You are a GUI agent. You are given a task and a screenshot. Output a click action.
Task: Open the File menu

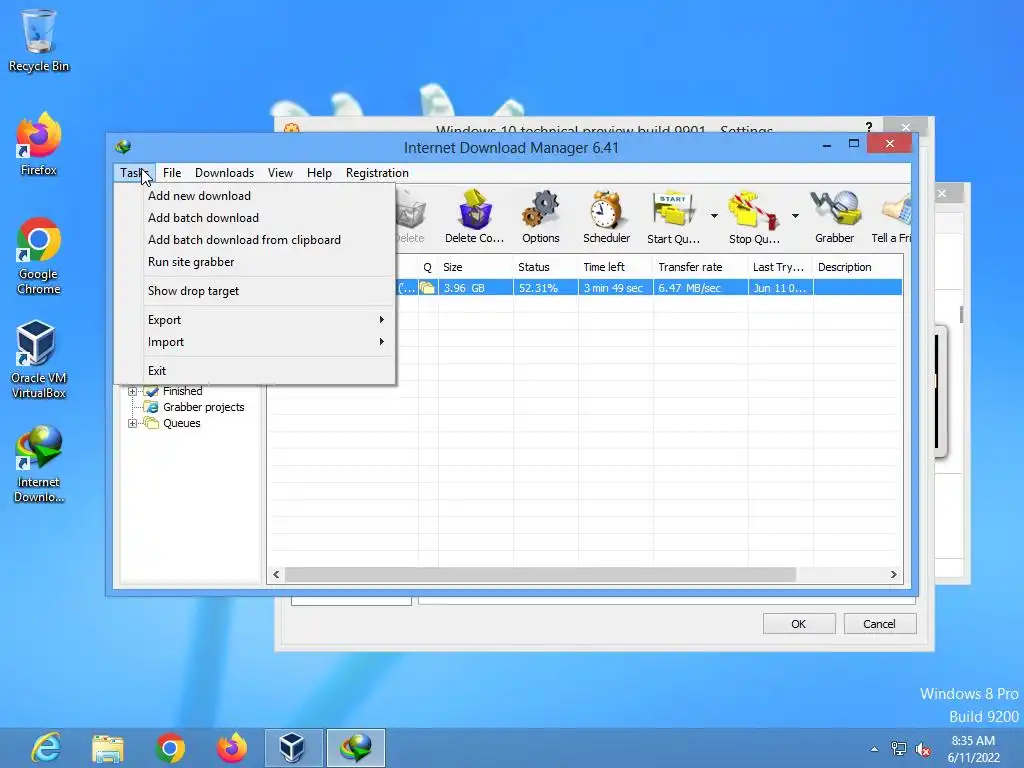(172, 173)
